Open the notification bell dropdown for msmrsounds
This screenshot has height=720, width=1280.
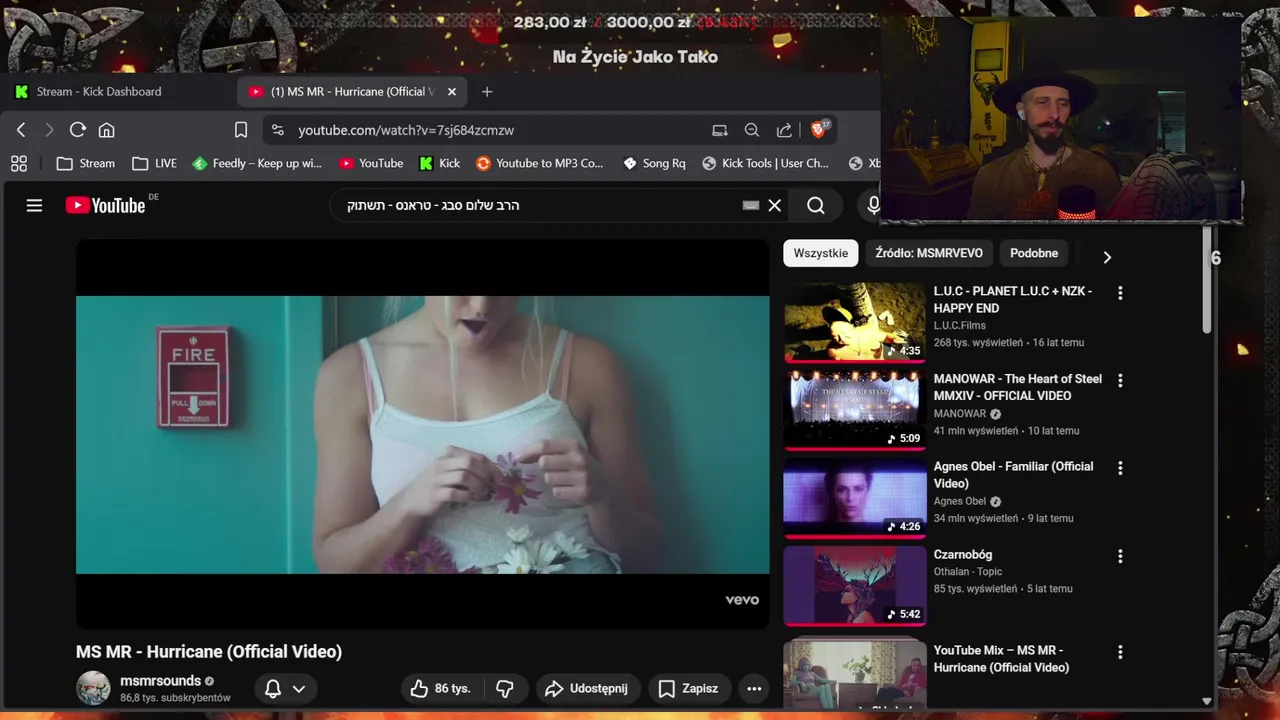284,688
